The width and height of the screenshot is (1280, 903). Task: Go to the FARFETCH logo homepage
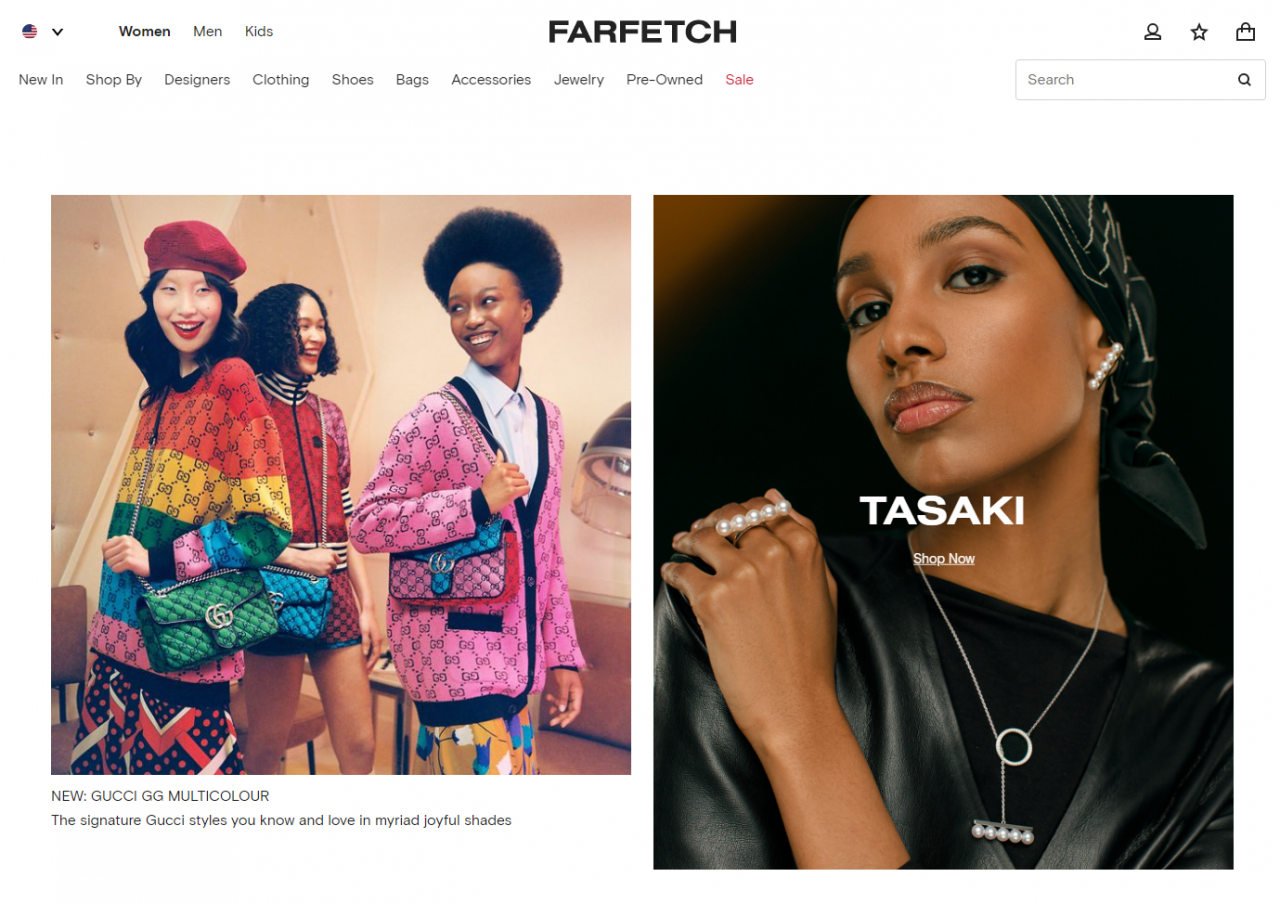642,32
